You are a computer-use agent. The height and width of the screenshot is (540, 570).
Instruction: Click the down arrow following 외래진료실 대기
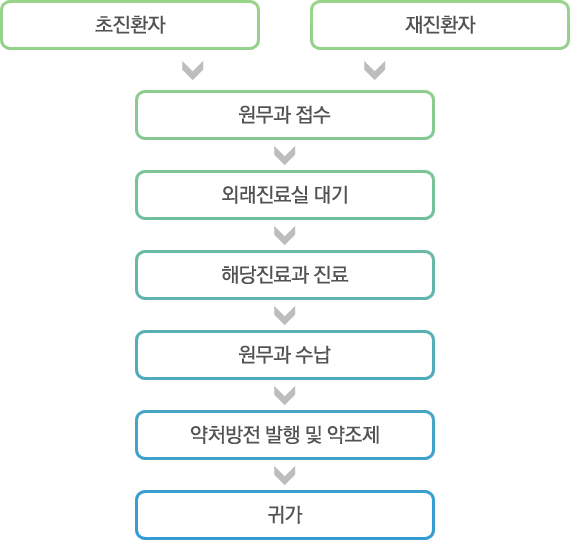[285, 236]
